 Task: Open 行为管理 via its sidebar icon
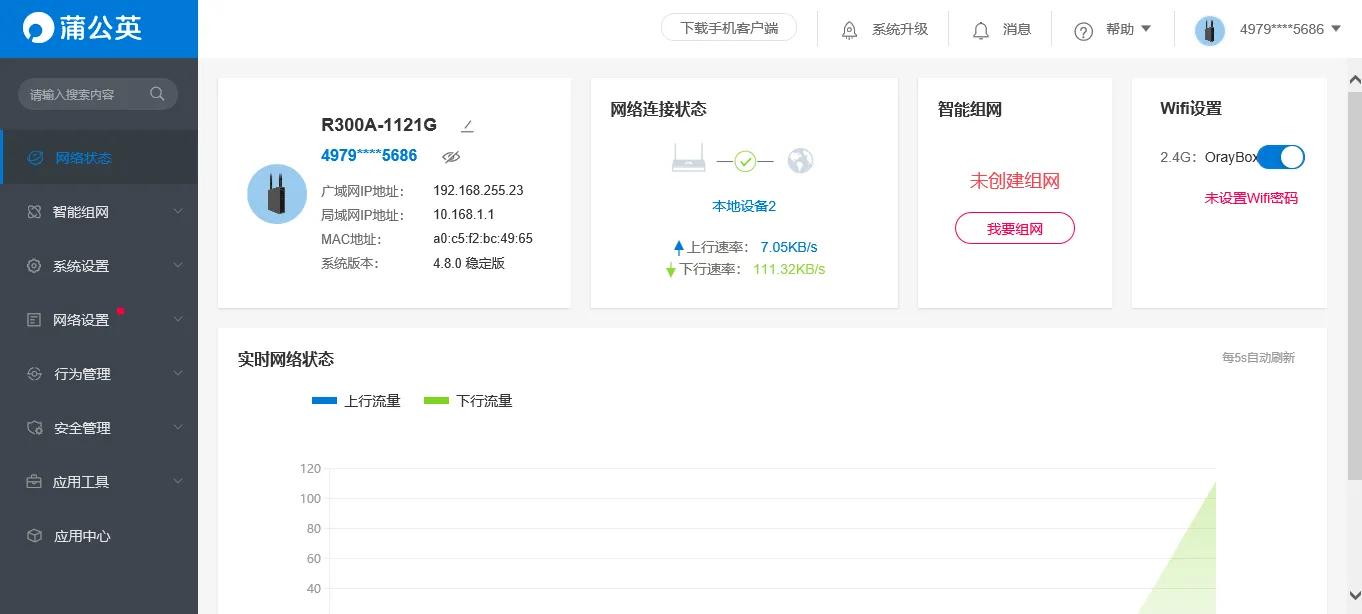36,373
